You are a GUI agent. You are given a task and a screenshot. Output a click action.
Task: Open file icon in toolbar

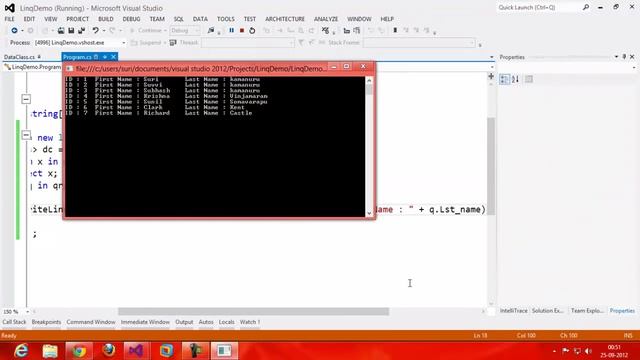point(61,31)
